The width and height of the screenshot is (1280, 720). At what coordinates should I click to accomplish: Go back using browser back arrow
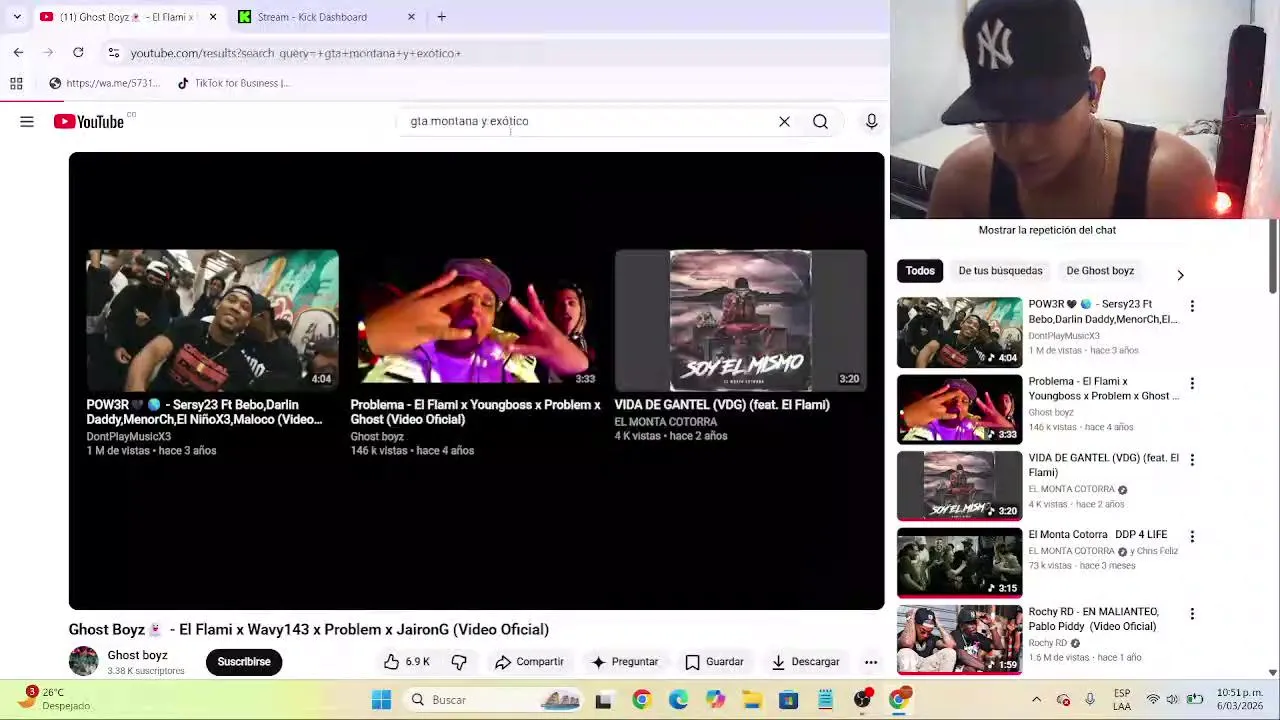click(18, 52)
